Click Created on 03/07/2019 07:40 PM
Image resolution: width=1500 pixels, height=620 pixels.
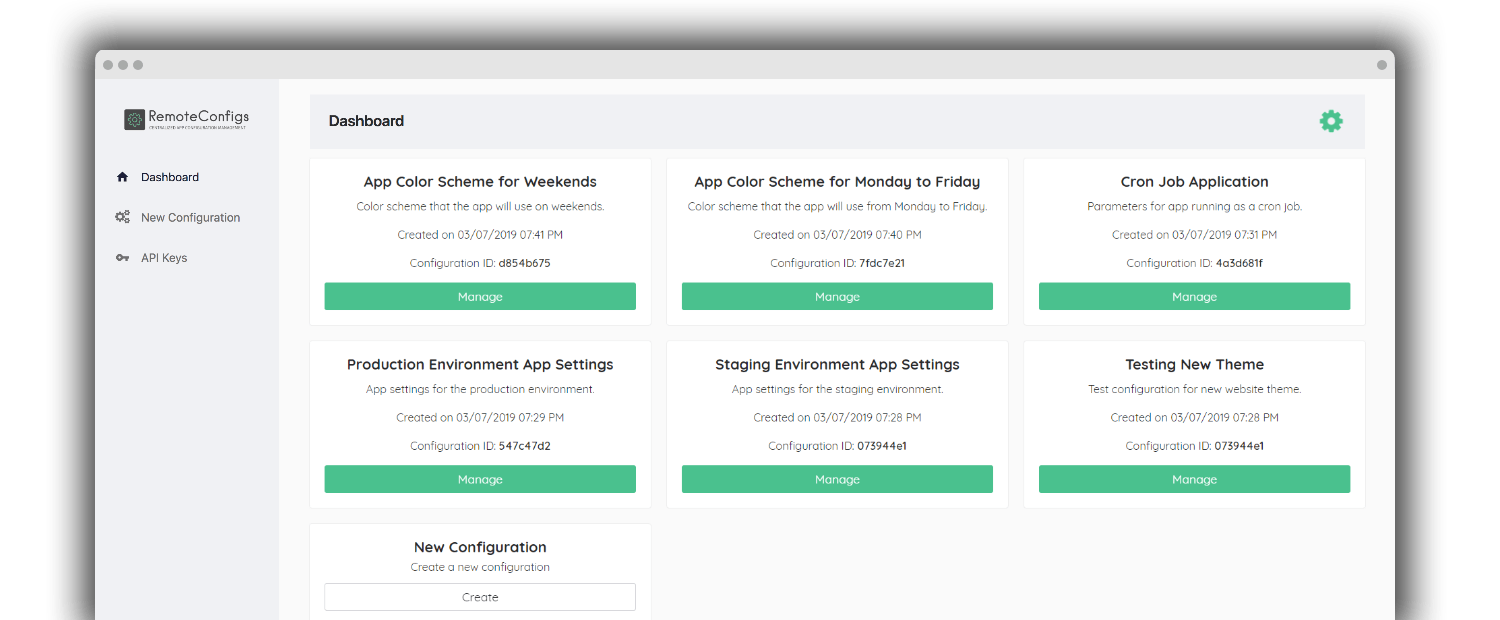click(x=837, y=235)
